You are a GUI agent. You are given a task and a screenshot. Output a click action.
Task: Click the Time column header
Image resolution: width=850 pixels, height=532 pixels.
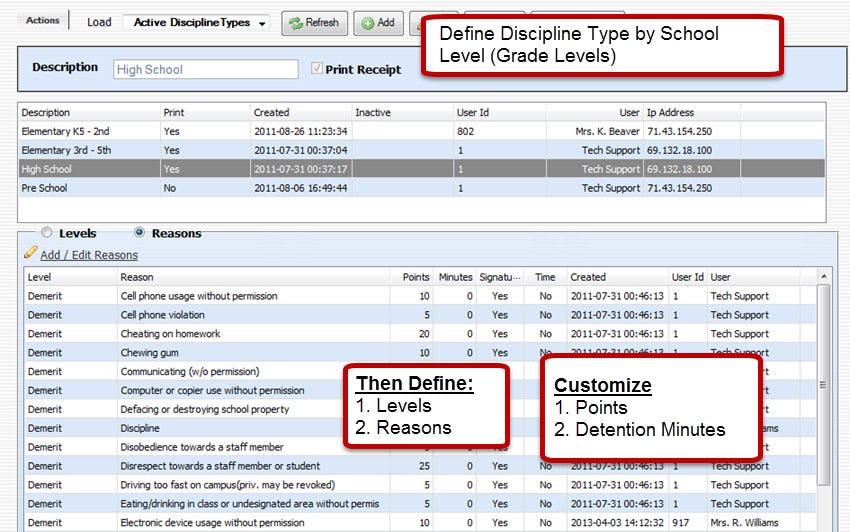tap(545, 277)
